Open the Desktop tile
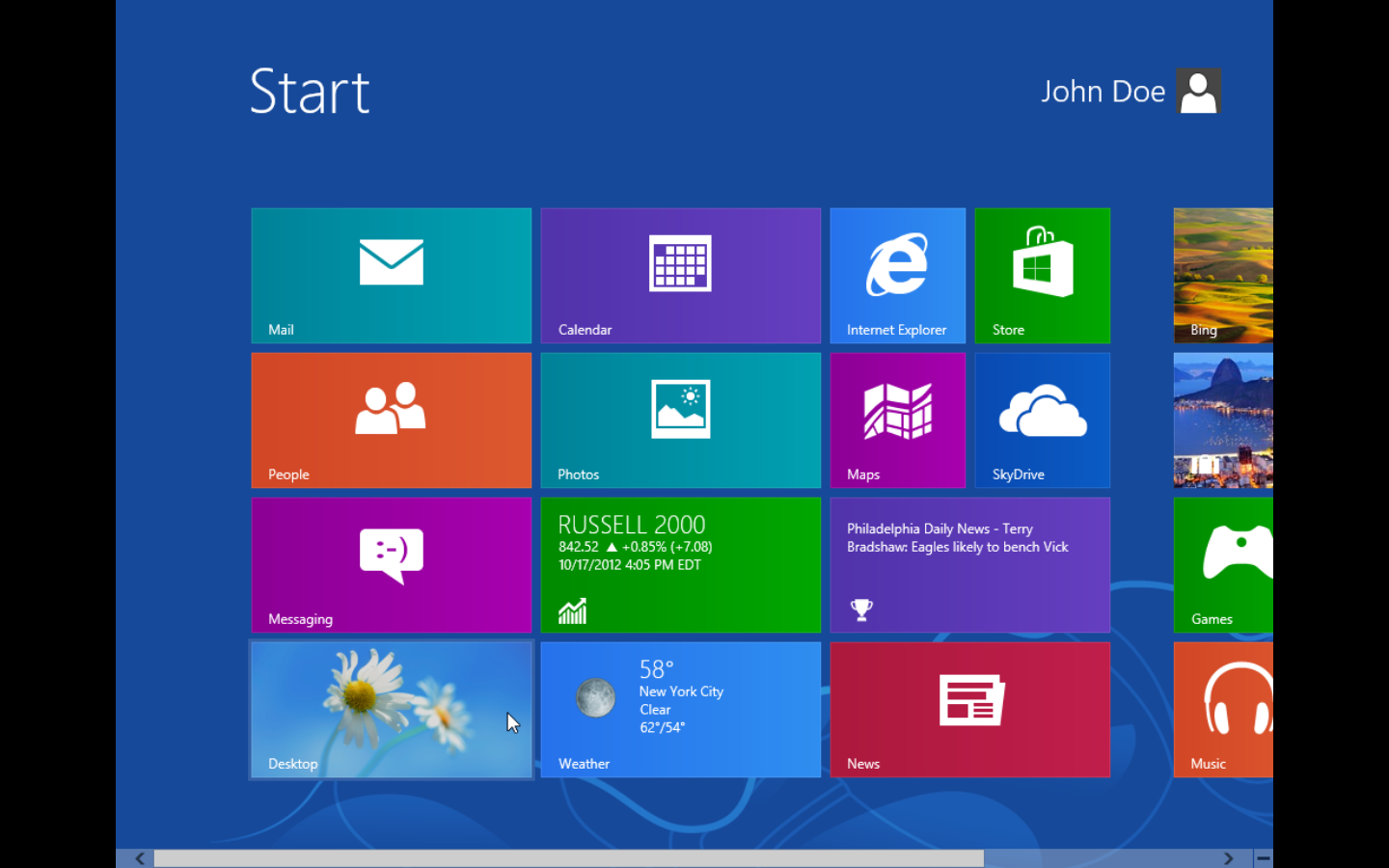The image size is (1389, 868). pyautogui.click(x=391, y=710)
